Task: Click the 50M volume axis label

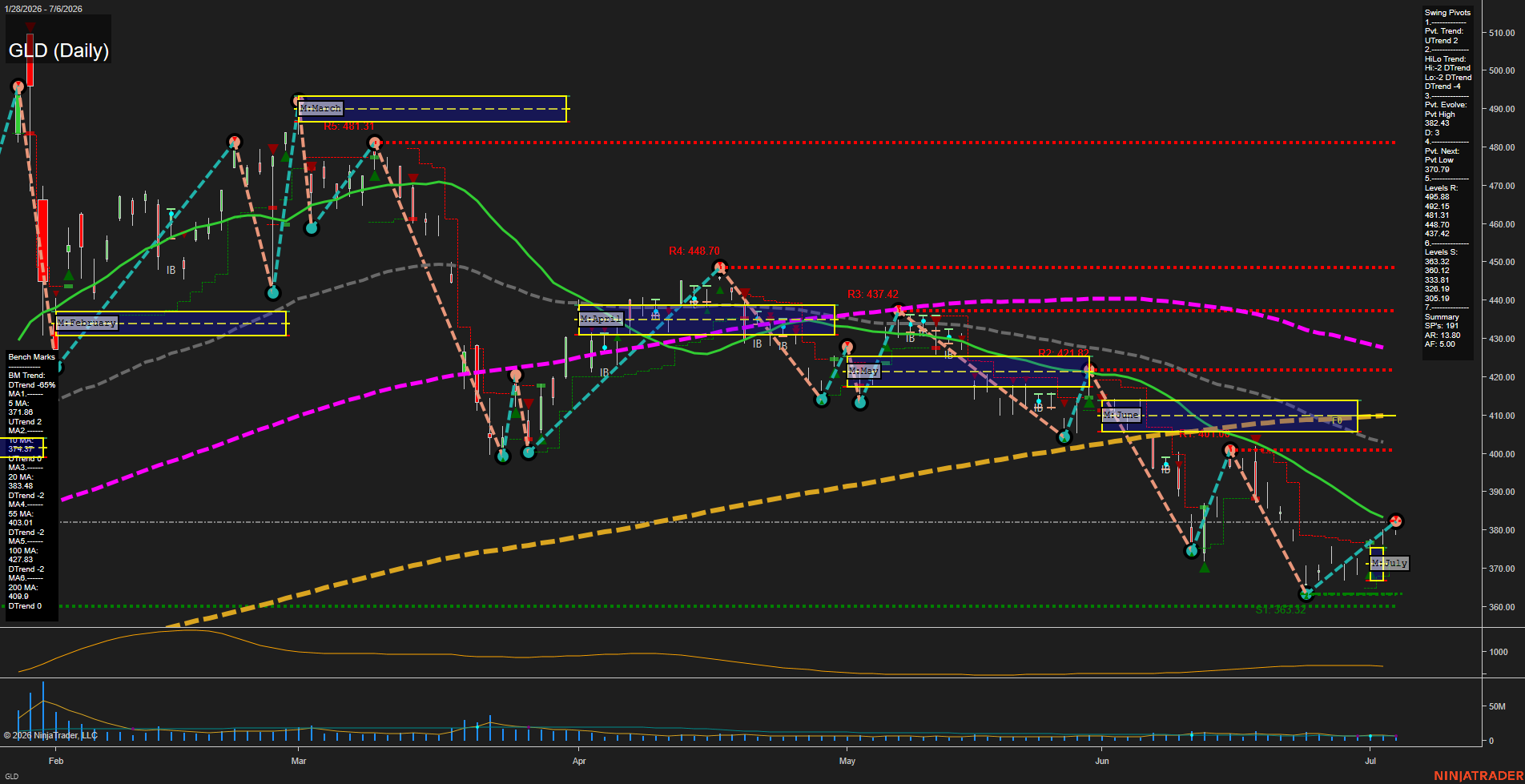Action: click(1497, 707)
